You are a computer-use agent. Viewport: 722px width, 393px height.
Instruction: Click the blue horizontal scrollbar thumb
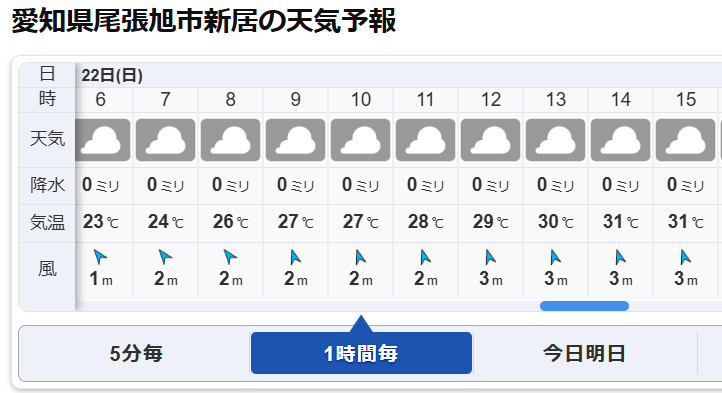[x=584, y=306]
